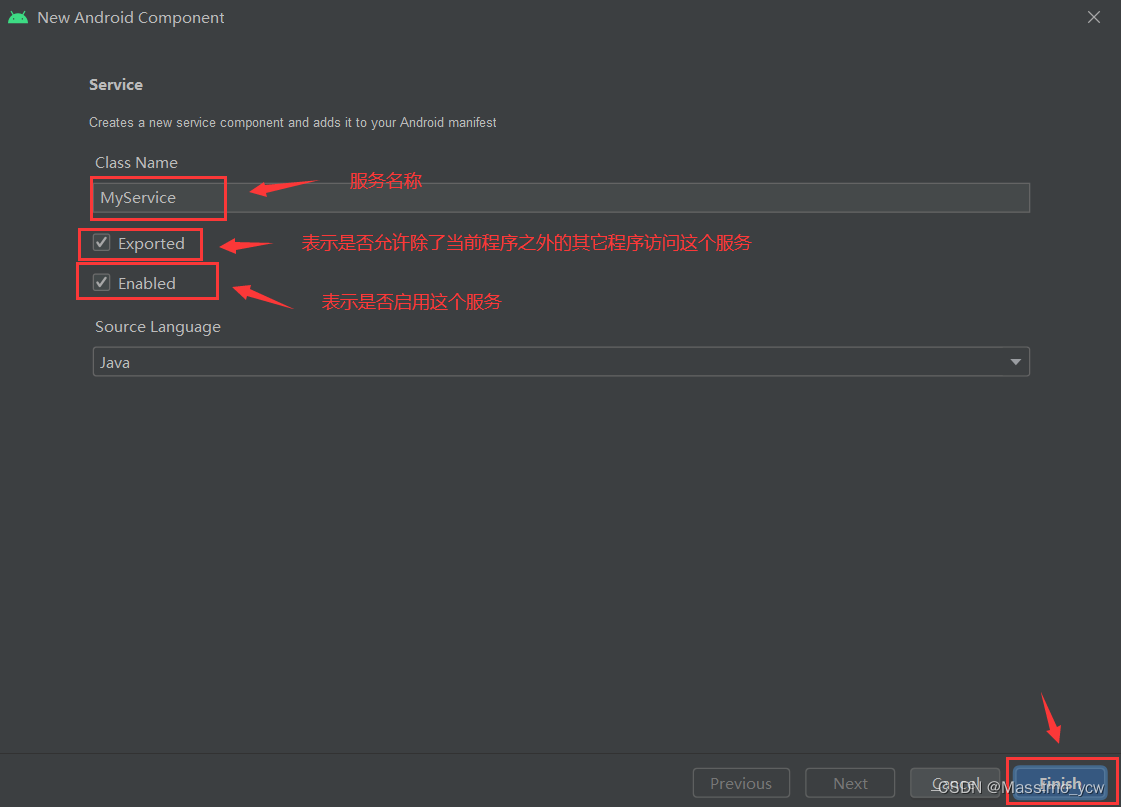The width and height of the screenshot is (1121, 807).
Task: Open the Source Language dropdown
Action: tap(561, 362)
